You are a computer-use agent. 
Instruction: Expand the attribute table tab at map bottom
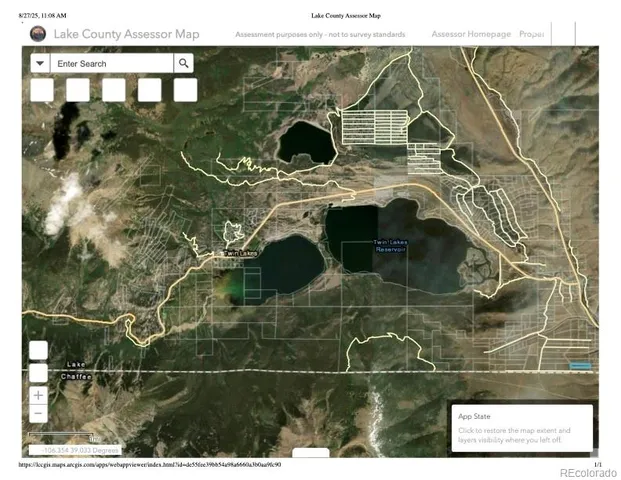pyautogui.click(x=310, y=453)
